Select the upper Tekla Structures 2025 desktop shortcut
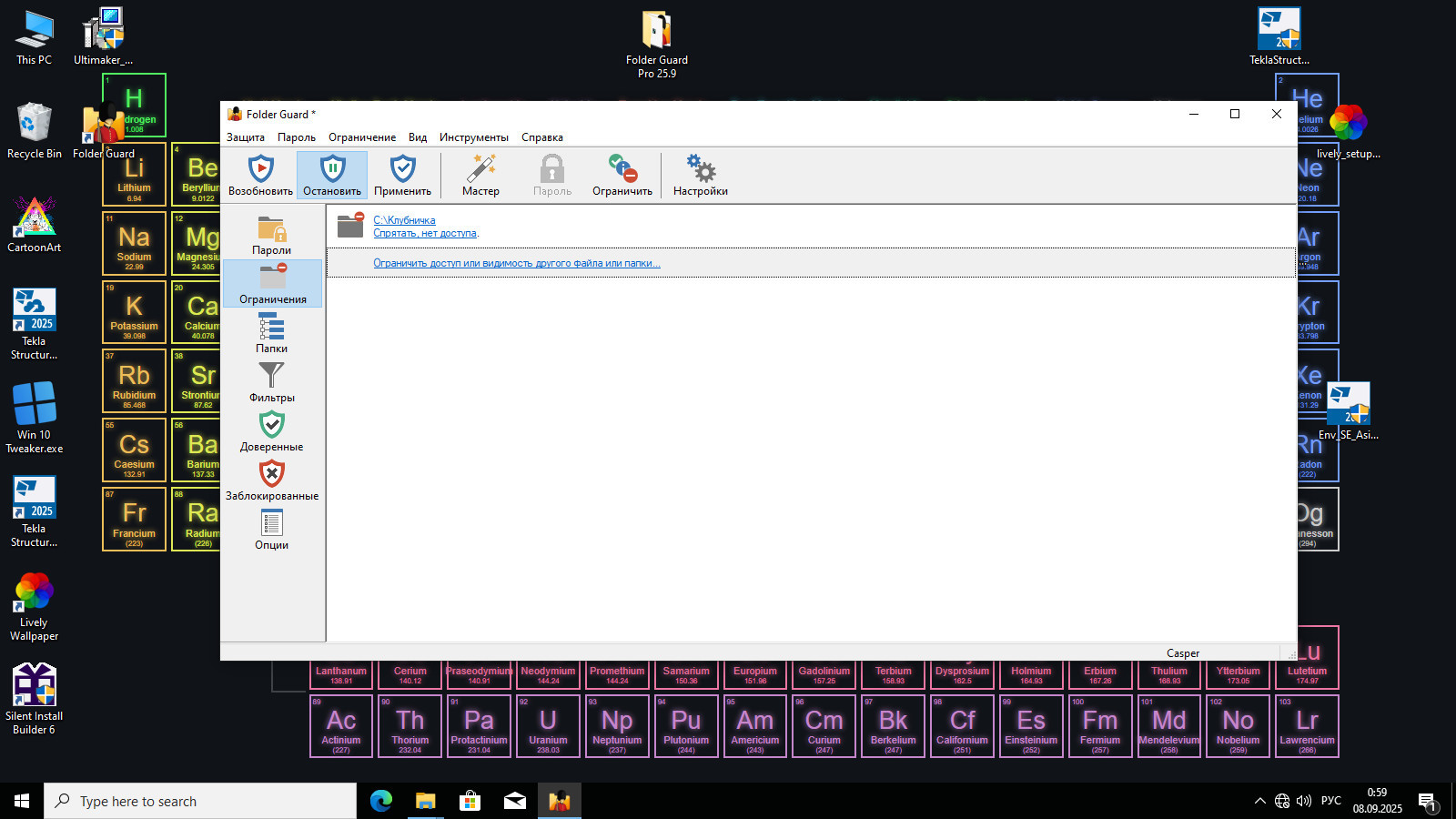The height and width of the screenshot is (819, 1456). (x=35, y=324)
